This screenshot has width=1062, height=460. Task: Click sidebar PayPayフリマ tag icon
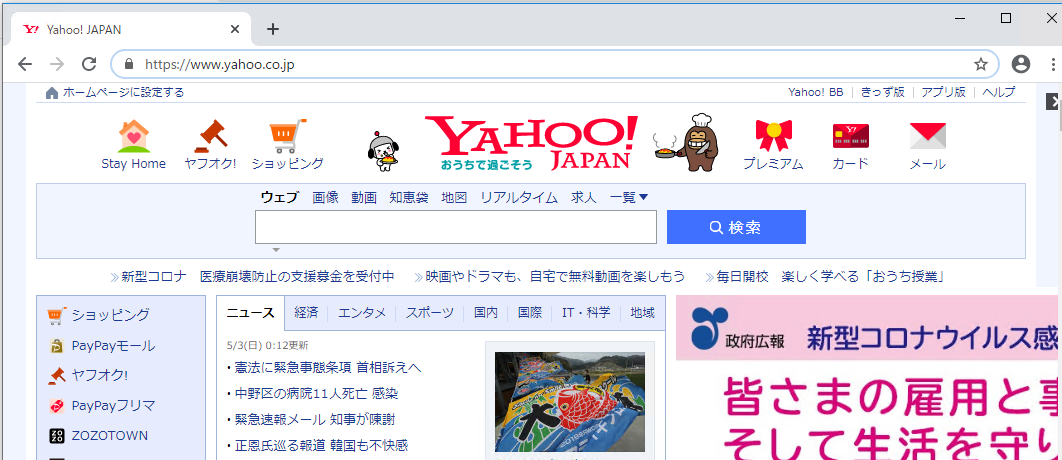[x=57, y=406]
